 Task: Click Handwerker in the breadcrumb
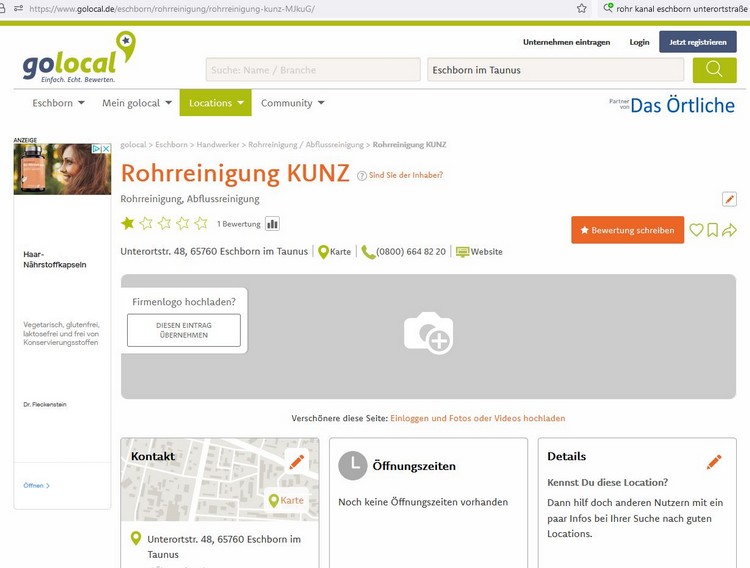218,145
